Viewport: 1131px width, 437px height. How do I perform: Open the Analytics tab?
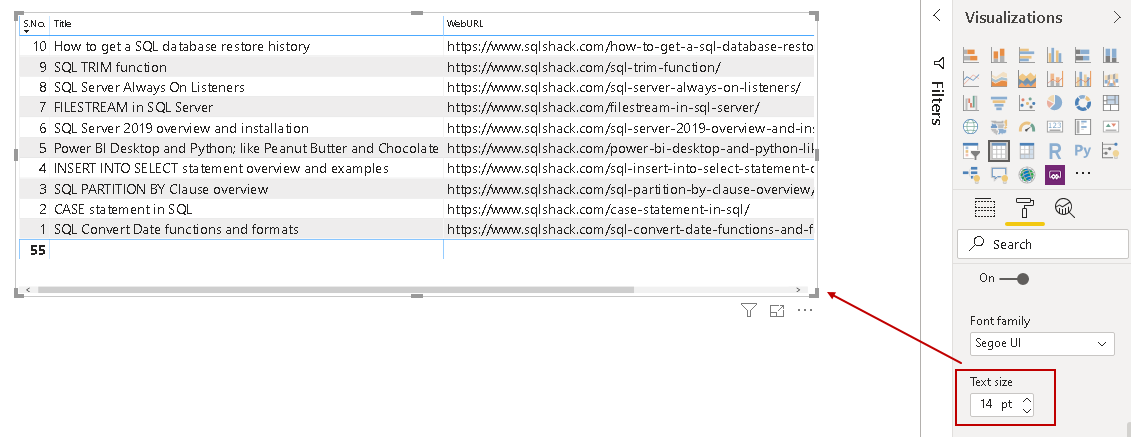(1064, 208)
